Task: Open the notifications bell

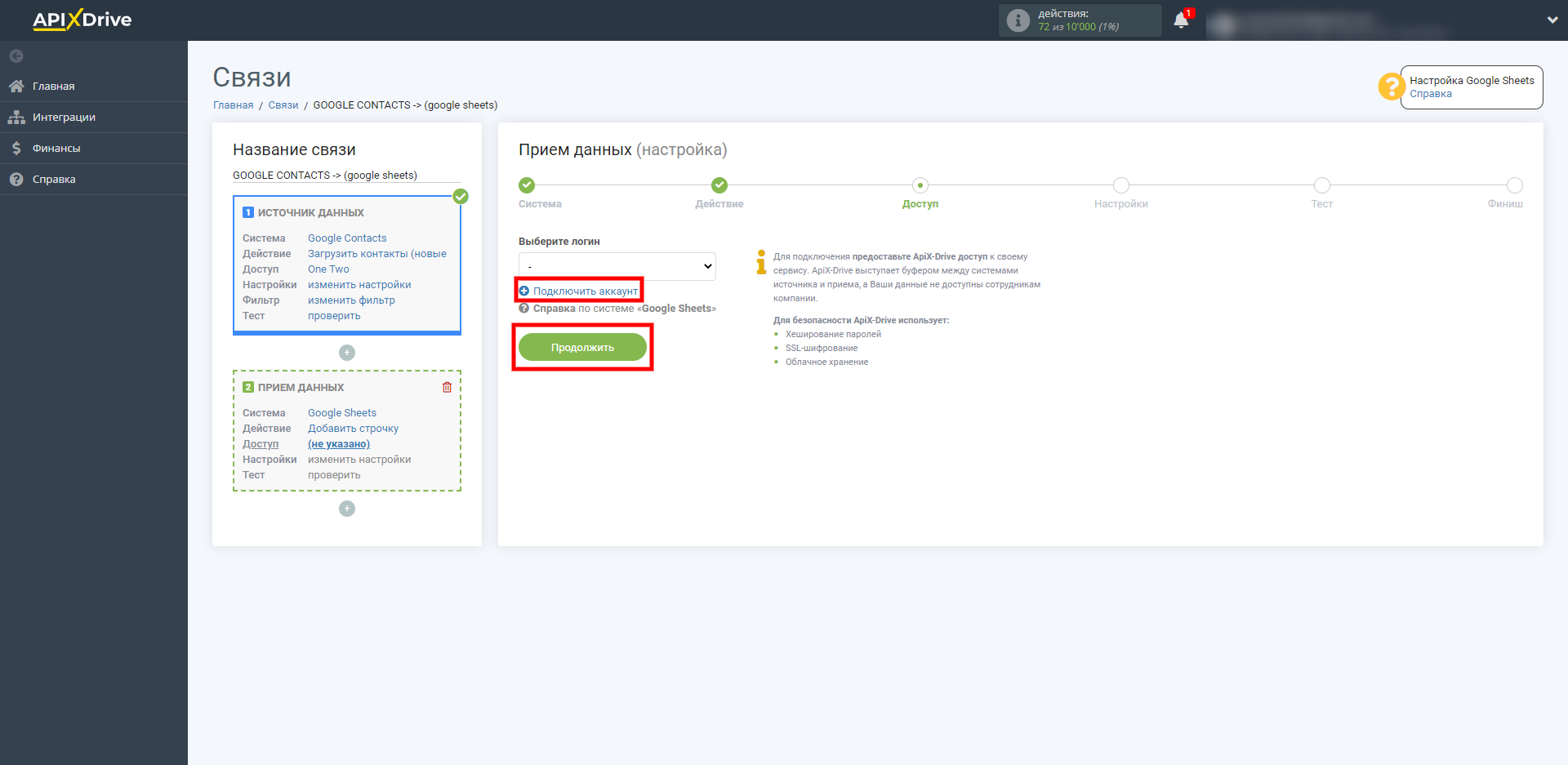Action: point(1181,20)
